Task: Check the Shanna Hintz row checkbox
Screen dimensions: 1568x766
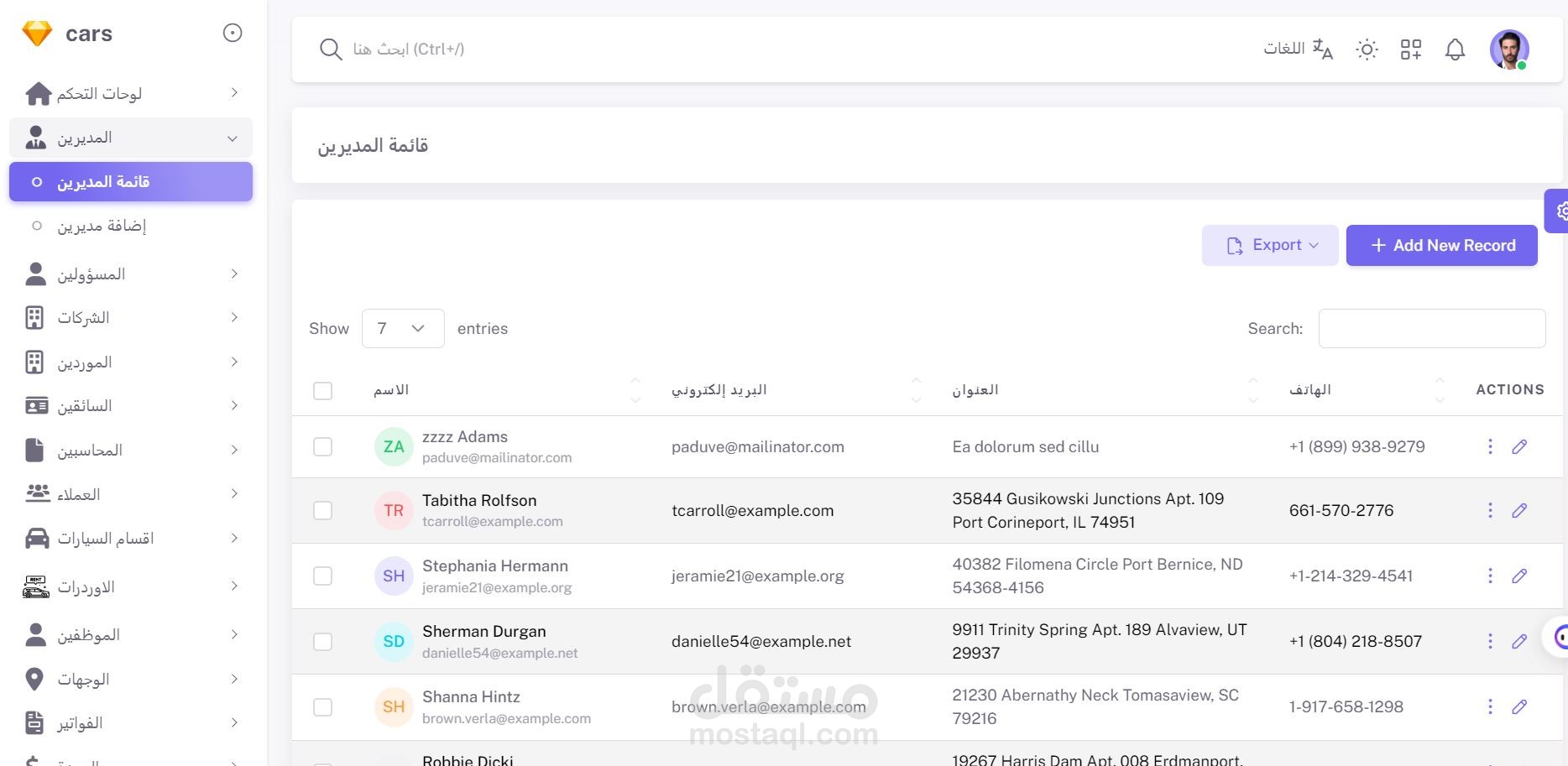Action: 322,707
